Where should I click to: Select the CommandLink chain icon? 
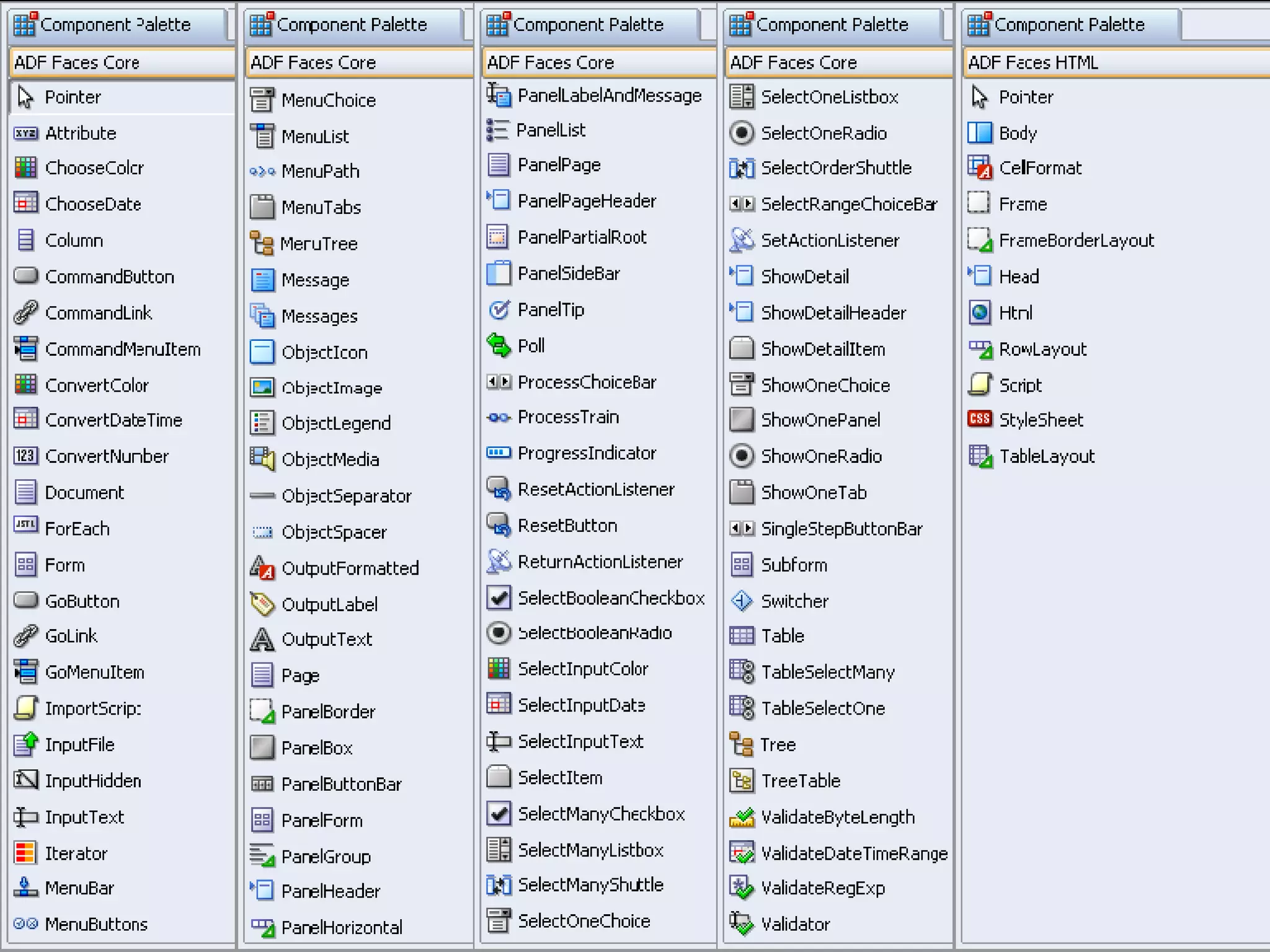coord(25,313)
